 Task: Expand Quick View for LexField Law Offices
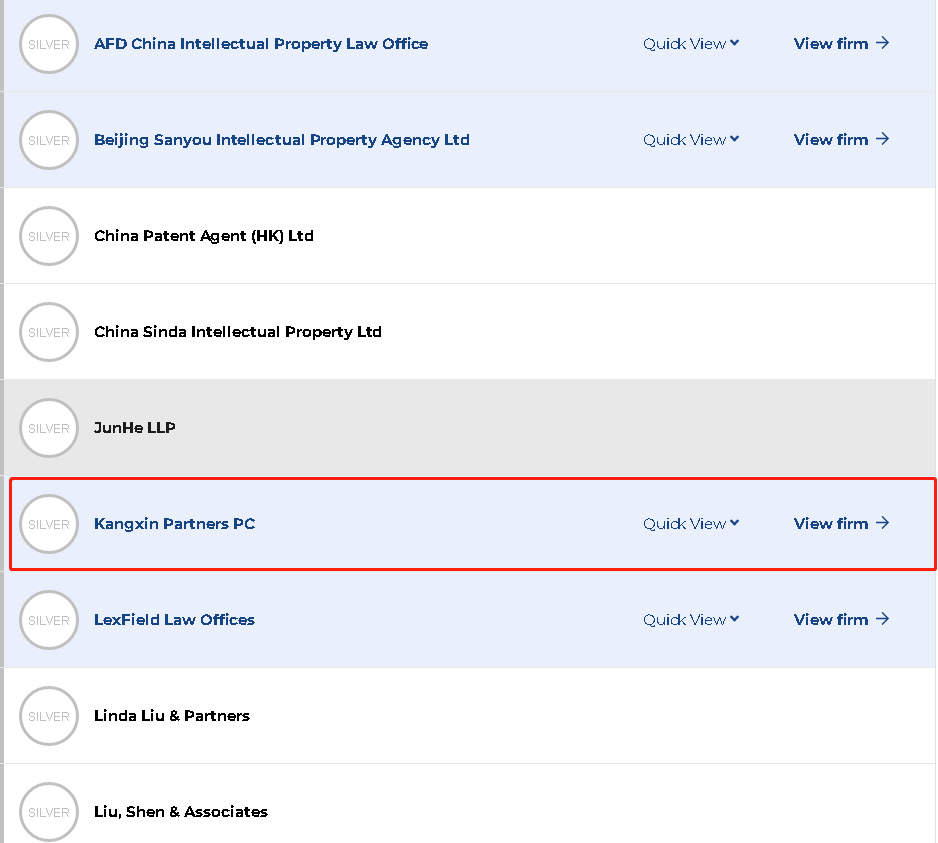point(691,620)
